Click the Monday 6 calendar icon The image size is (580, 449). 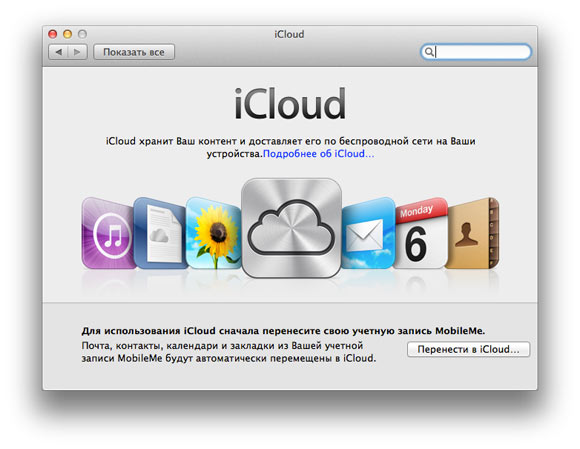click(421, 233)
